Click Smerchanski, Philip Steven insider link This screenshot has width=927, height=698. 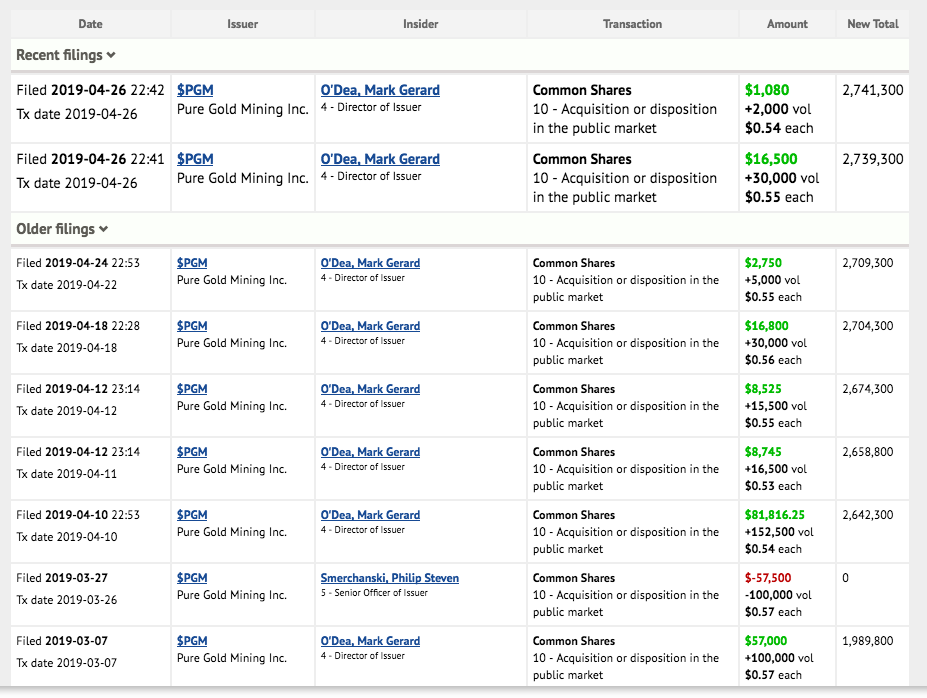point(389,578)
